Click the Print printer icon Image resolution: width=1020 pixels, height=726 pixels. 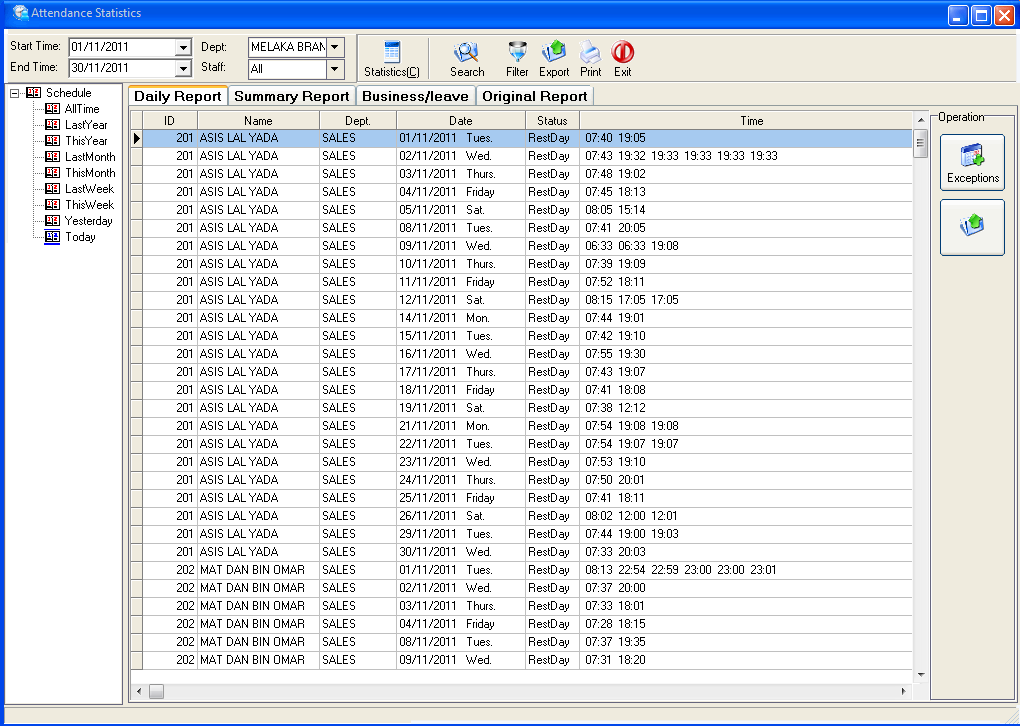click(590, 51)
